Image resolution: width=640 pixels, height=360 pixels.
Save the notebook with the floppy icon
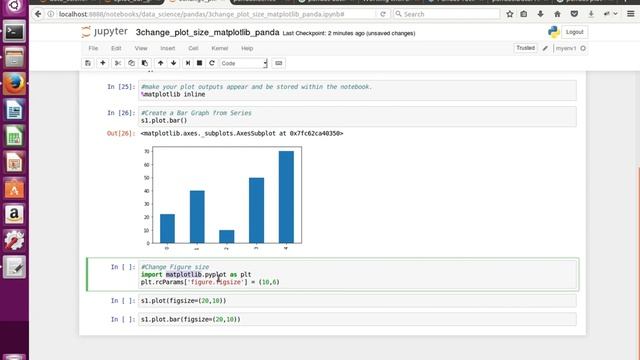(x=88, y=63)
